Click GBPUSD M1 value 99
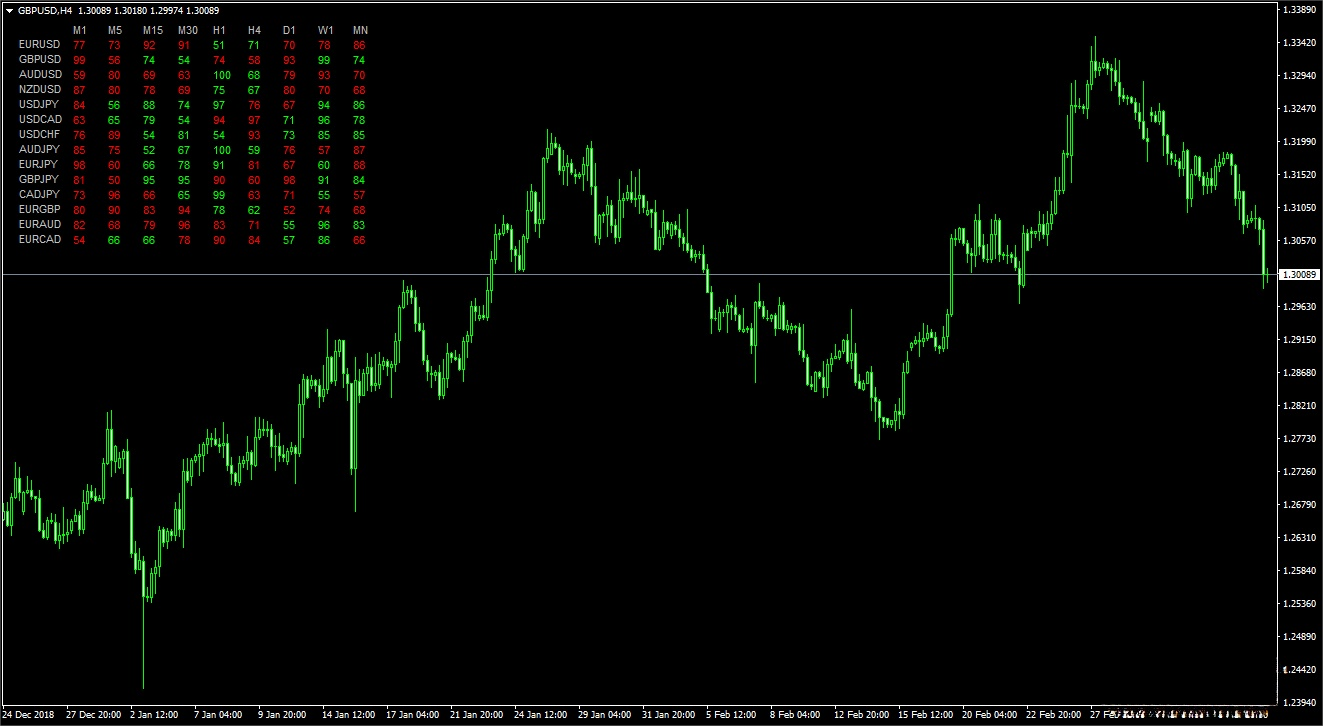Image resolution: width=1323 pixels, height=726 pixels. click(x=80, y=60)
